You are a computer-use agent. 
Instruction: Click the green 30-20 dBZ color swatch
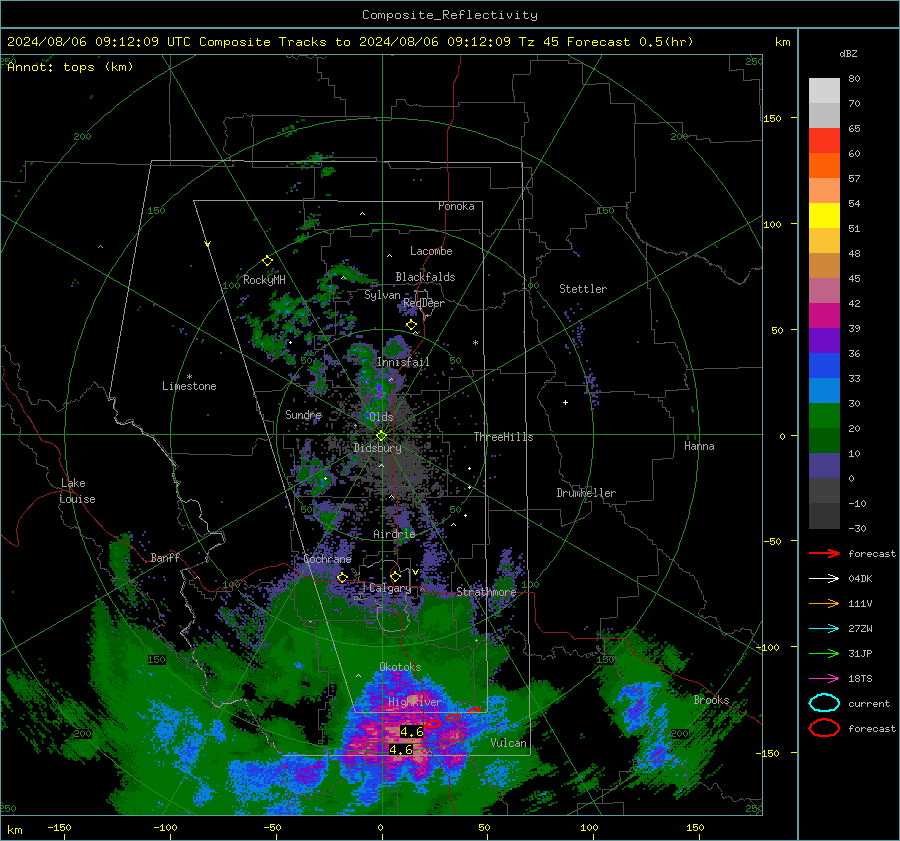coord(824,416)
